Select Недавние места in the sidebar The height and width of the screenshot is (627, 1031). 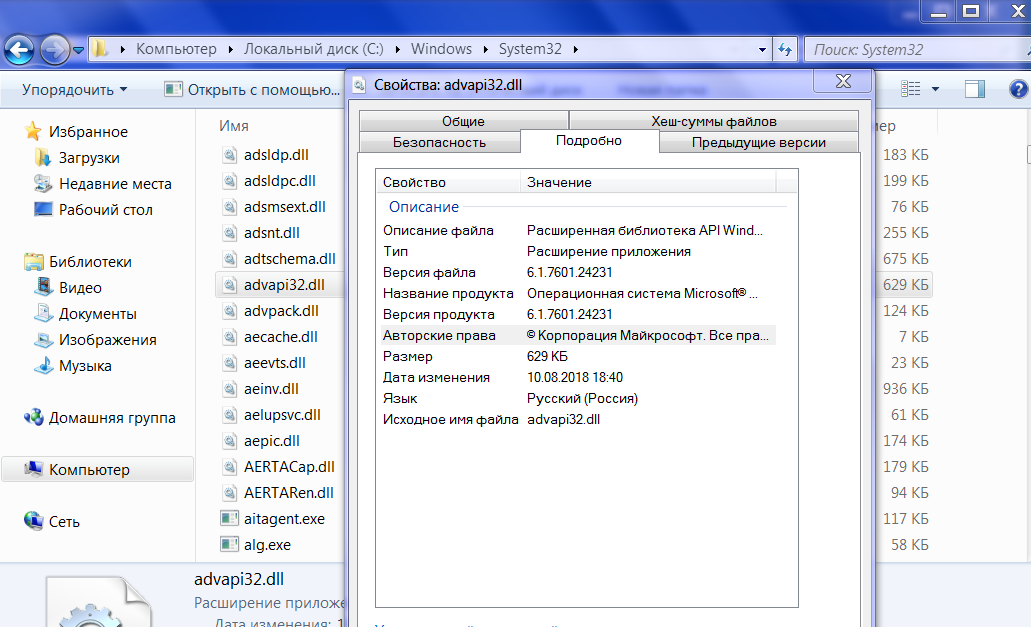tap(114, 184)
